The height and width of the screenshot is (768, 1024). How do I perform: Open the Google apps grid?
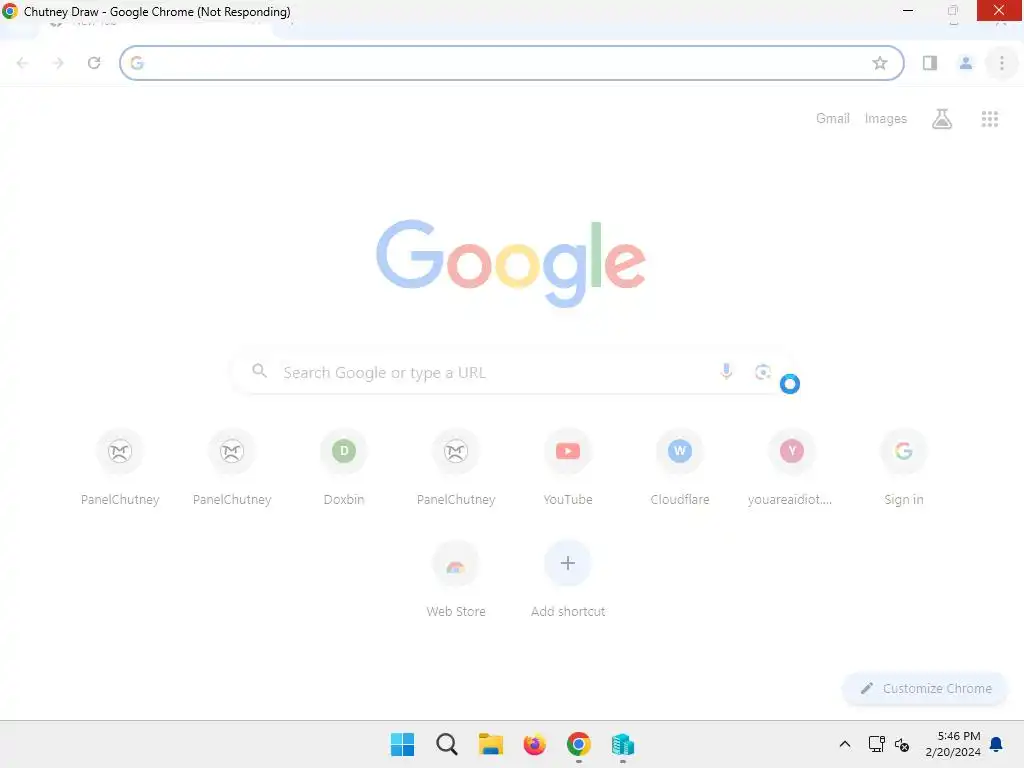pos(990,118)
